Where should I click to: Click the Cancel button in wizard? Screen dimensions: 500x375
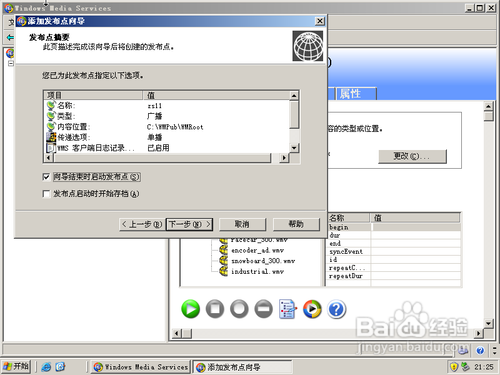tap(242, 224)
